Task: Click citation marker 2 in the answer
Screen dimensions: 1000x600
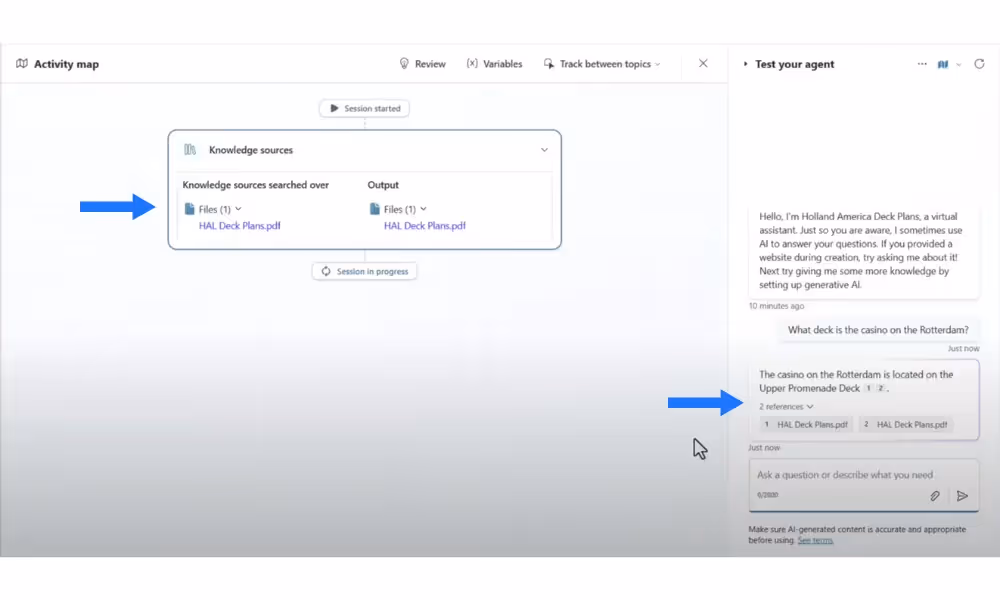Action: tap(880, 388)
